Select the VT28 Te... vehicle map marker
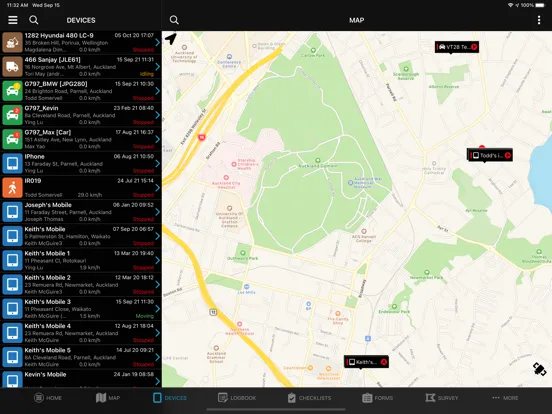The height and width of the screenshot is (414, 552). [457, 47]
